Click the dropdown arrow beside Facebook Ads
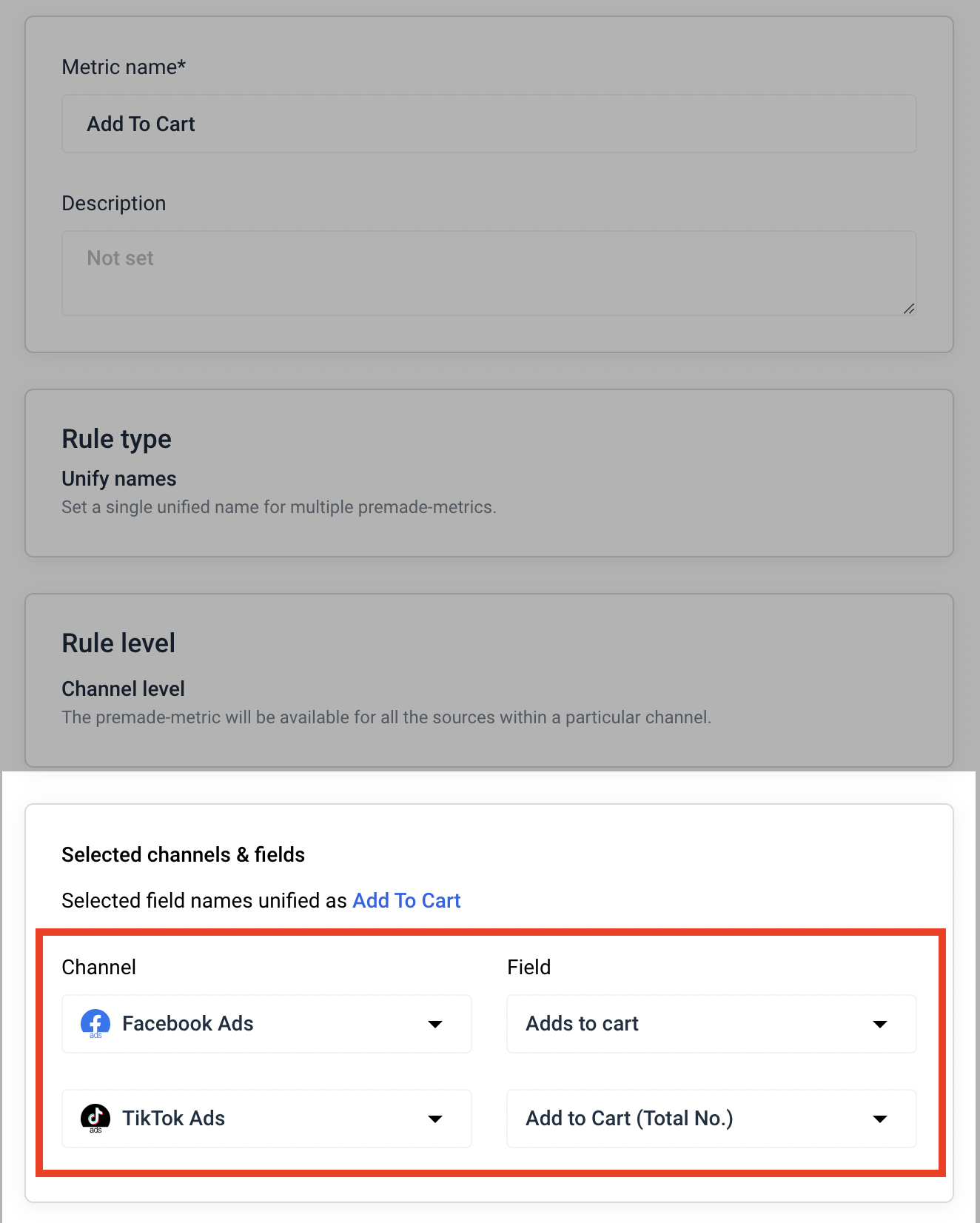Viewport: 980px width, 1223px height. [x=436, y=1024]
